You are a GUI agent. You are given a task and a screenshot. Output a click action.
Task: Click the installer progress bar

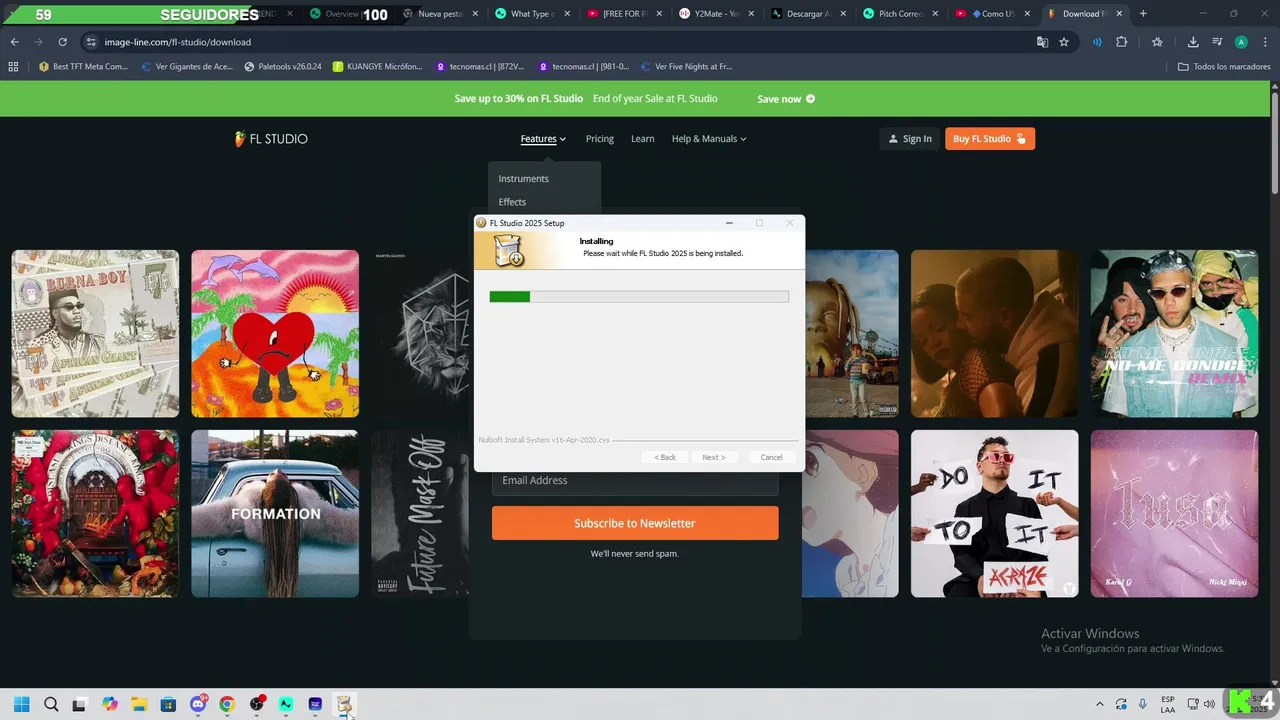coord(639,296)
